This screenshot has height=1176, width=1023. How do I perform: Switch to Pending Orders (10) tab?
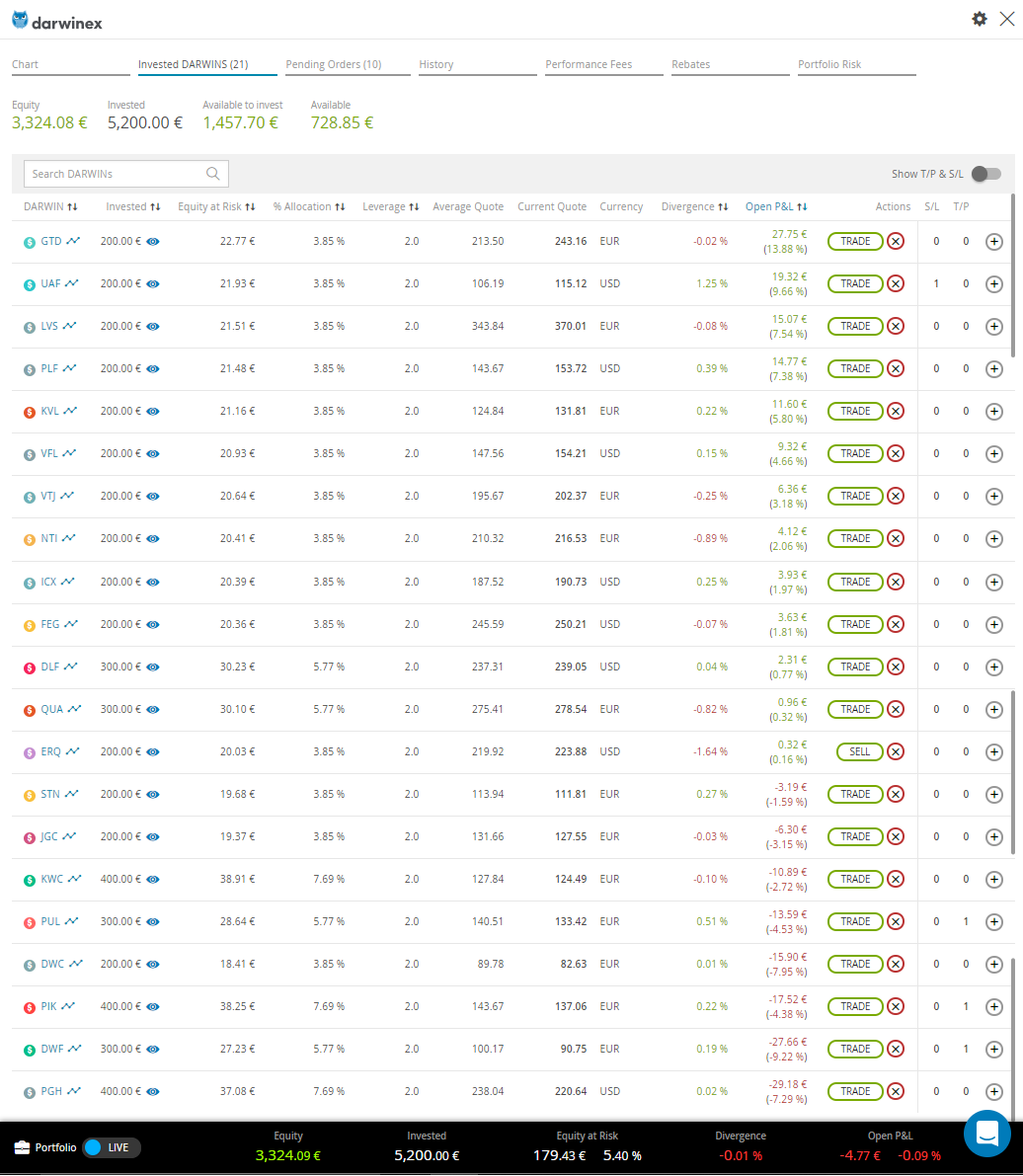click(x=348, y=64)
